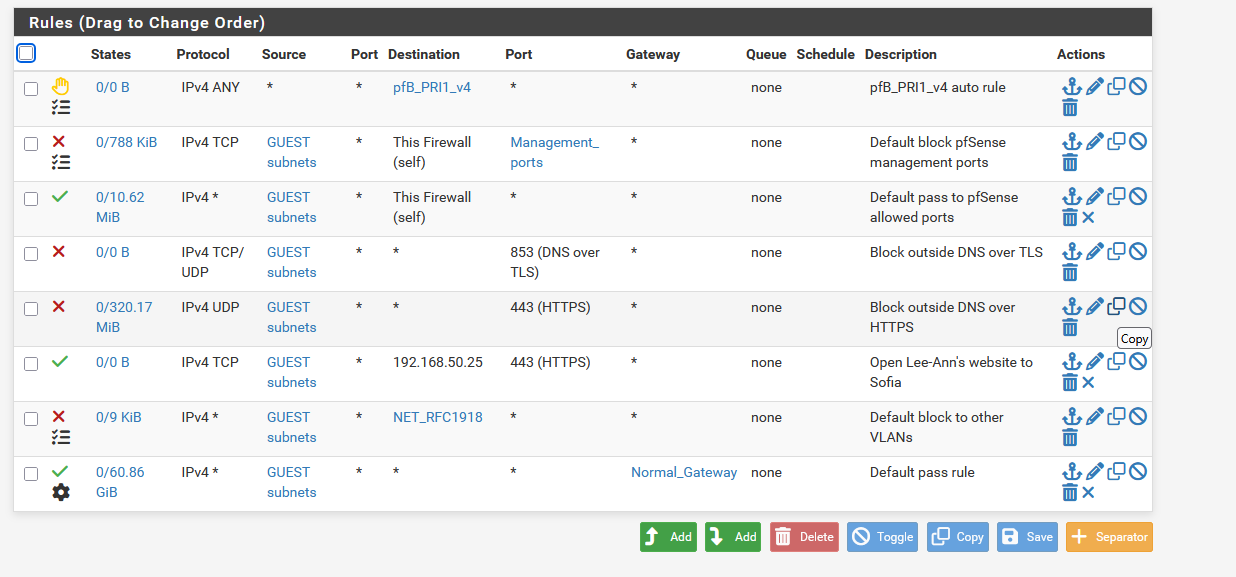Copy the Block outside DNS over HTTPS rule
Screen dimensions: 1236x577
[1116, 306]
